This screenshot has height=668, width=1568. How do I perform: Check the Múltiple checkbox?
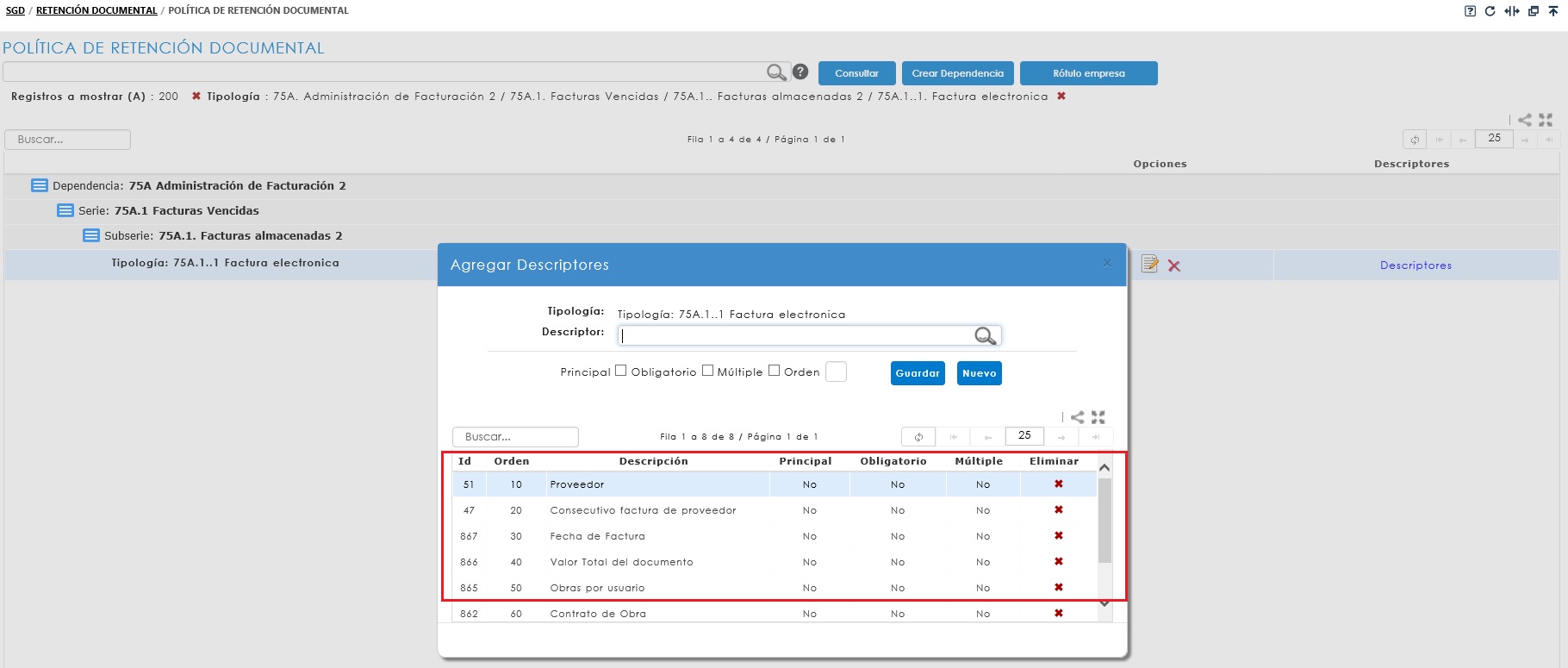(x=774, y=371)
